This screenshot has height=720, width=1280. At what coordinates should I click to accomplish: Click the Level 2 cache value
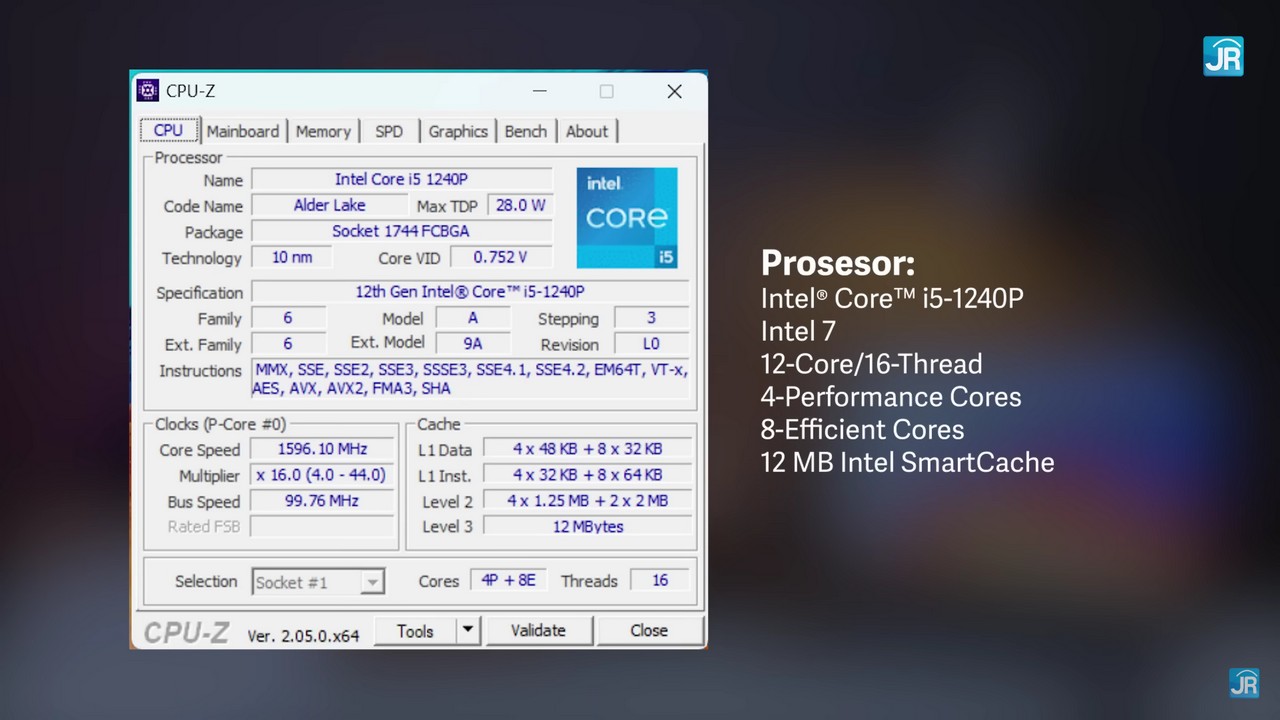(588, 501)
